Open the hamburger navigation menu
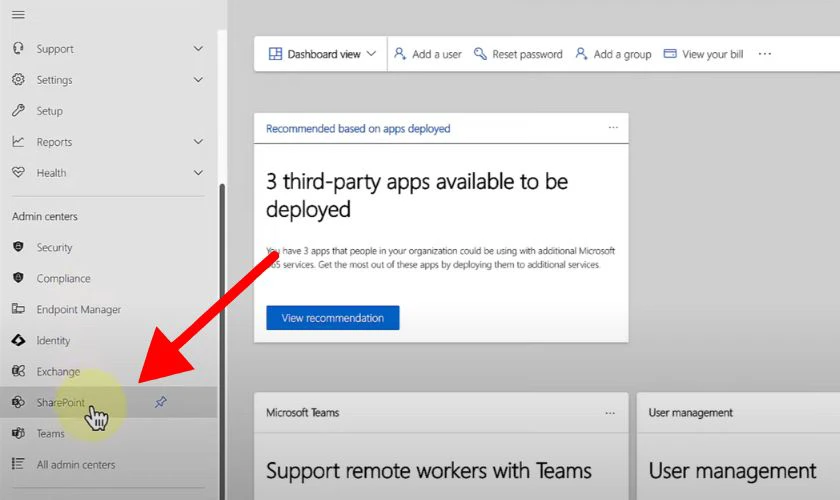This screenshot has height=500, width=840. [x=18, y=14]
